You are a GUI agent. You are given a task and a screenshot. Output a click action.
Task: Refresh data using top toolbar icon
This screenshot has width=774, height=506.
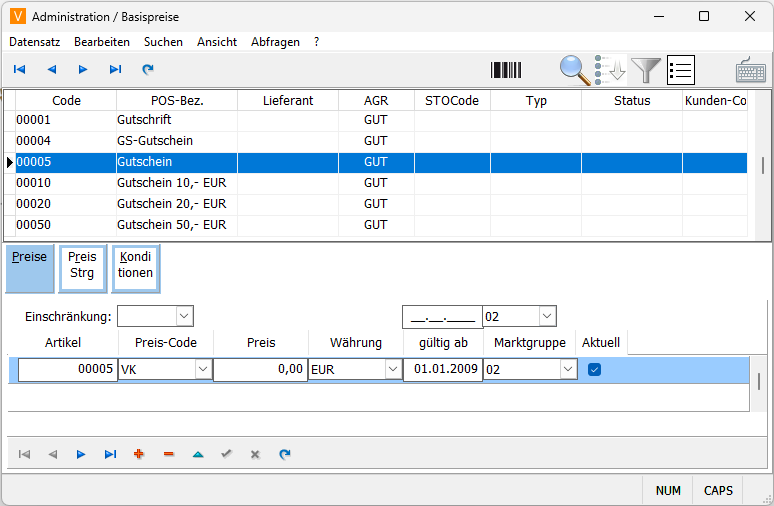coord(148,70)
